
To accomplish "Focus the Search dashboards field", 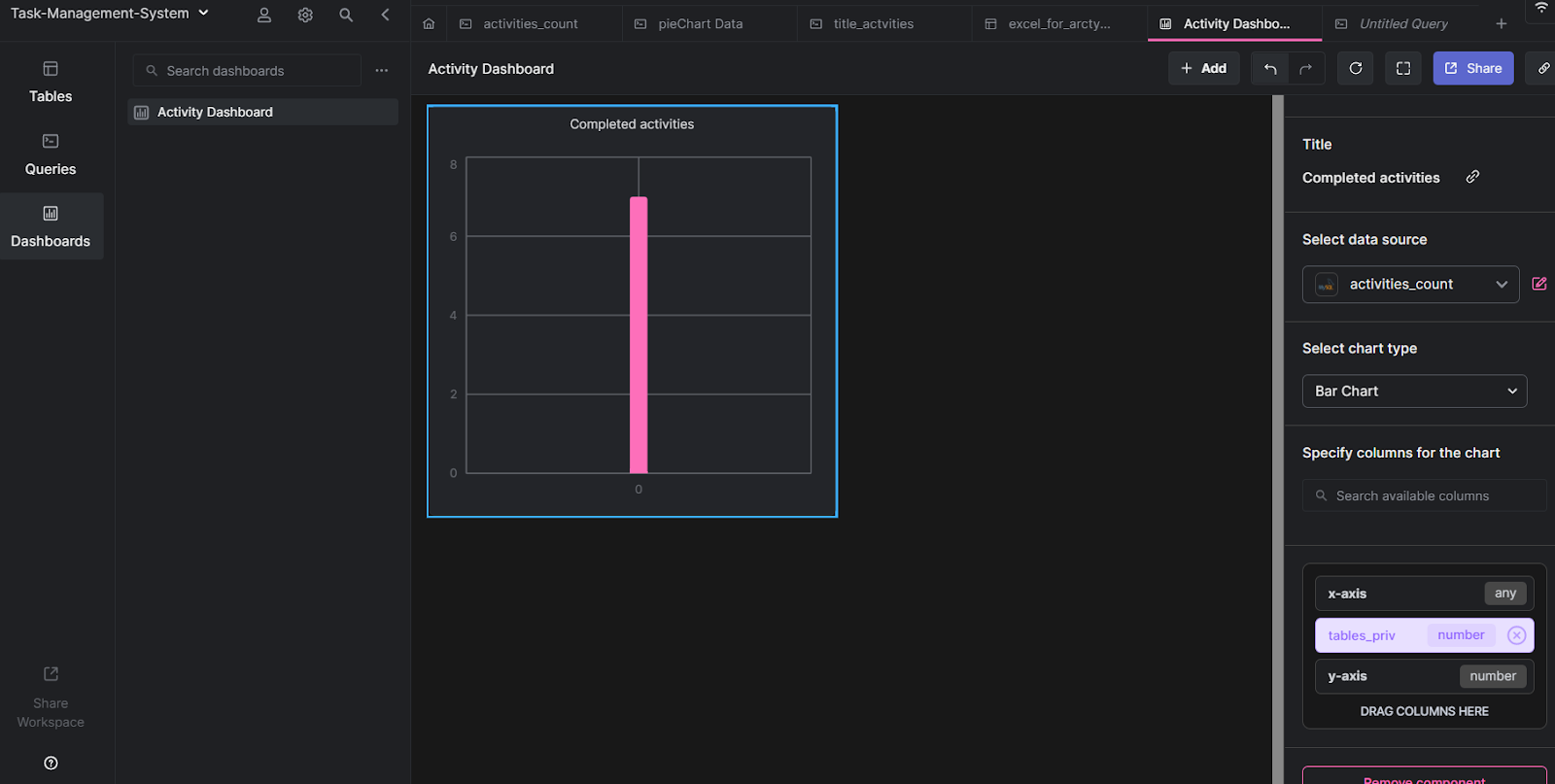I will tap(247, 70).
